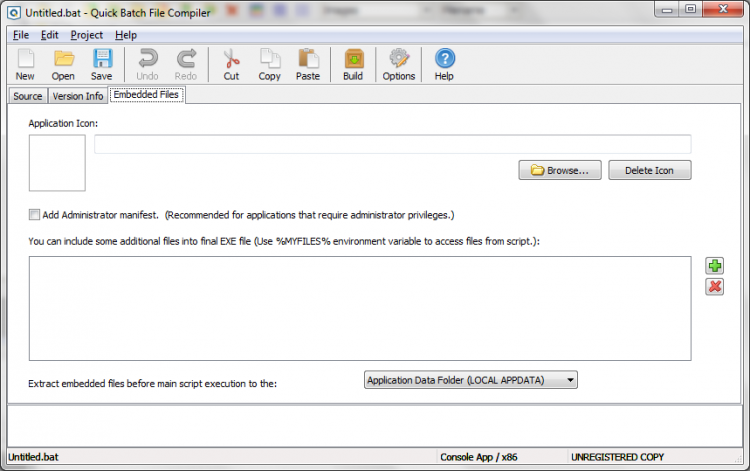Click the Undo toolbar icon
Image resolution: width=750 pixels, height=471 pixels.
(147, 64)
